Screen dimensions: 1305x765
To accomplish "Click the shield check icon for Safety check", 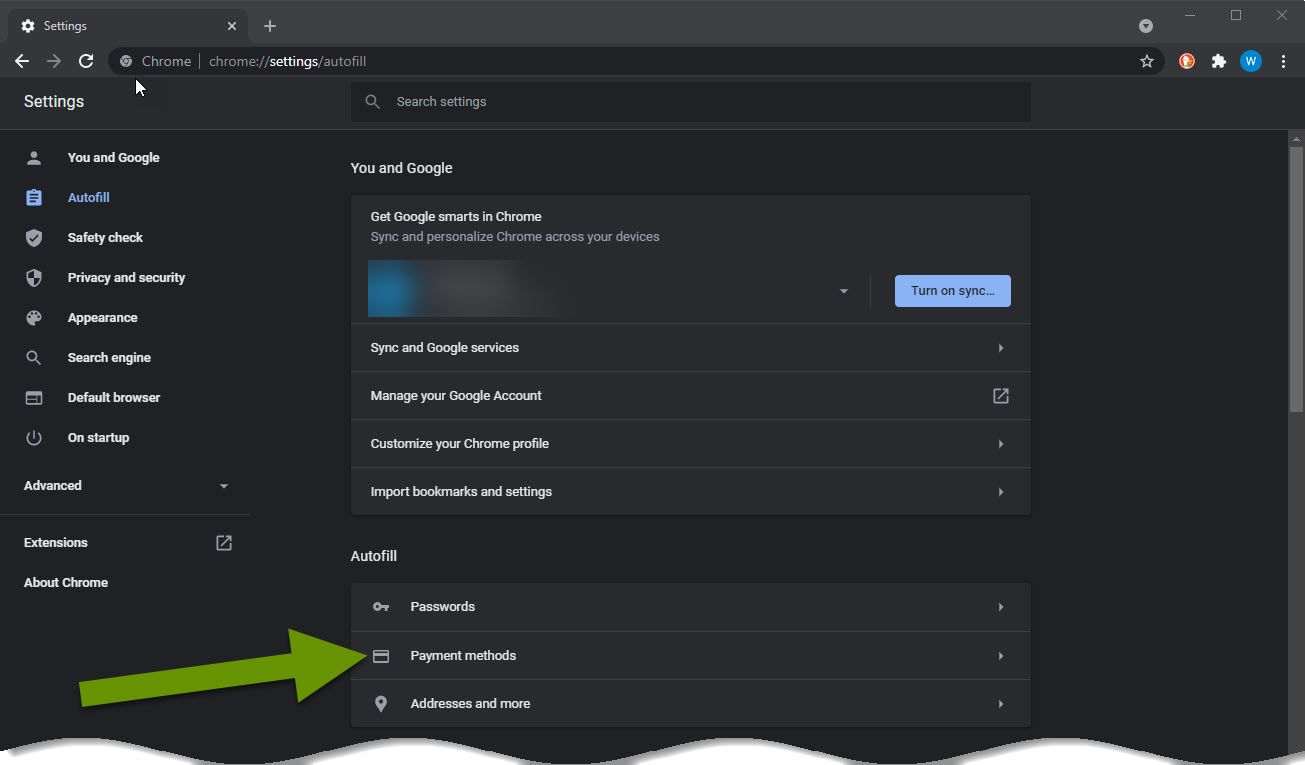I will [34, 238].
